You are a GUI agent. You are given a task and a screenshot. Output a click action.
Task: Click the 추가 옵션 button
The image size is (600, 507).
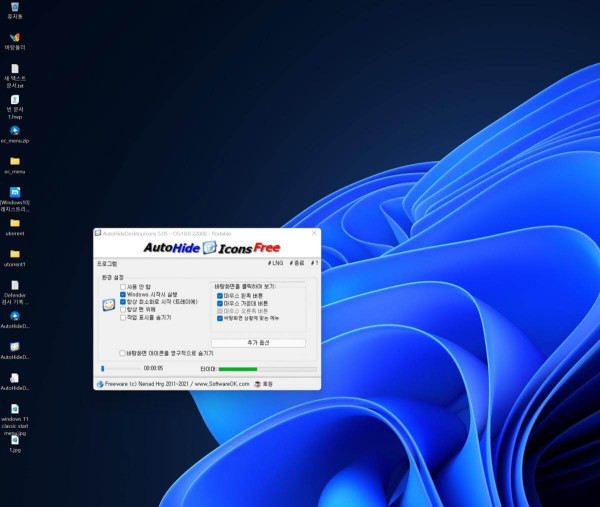[258, 342]
